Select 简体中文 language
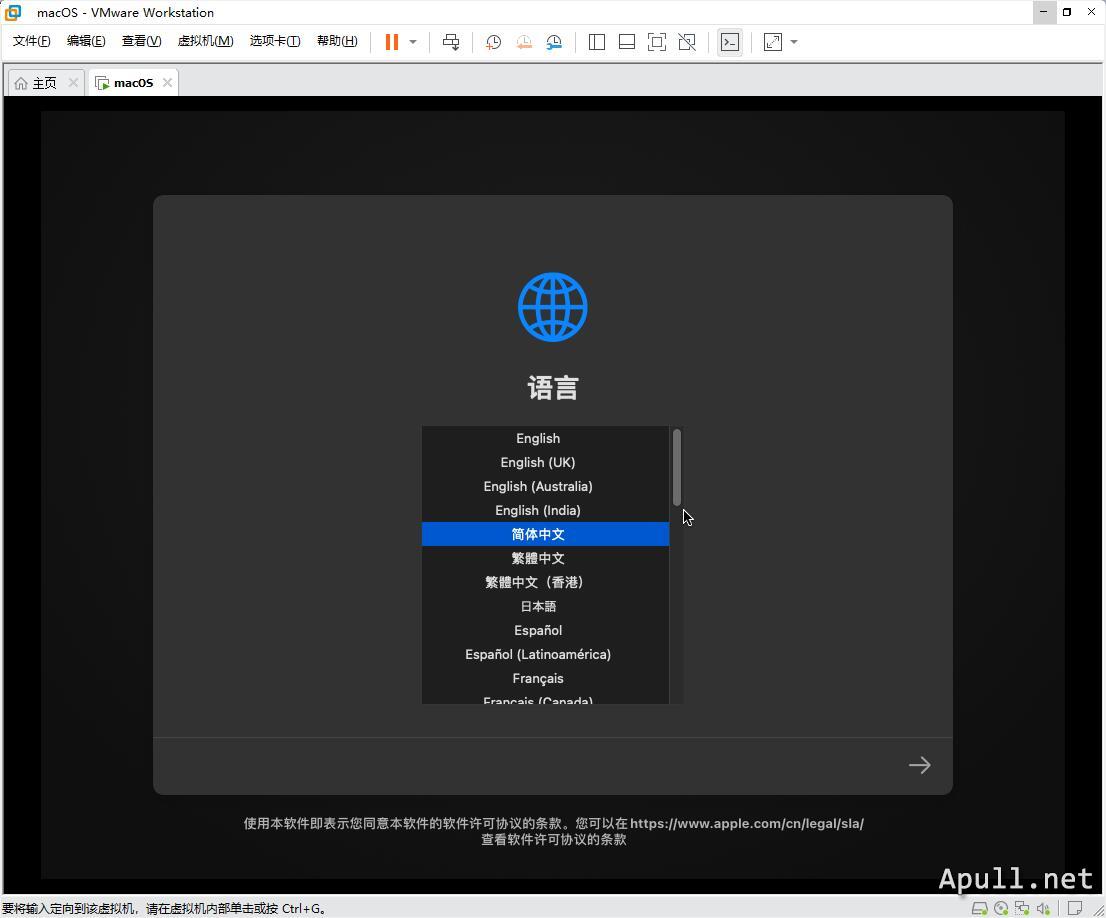This screenshot has width=1106, height=918. (545, 534)
